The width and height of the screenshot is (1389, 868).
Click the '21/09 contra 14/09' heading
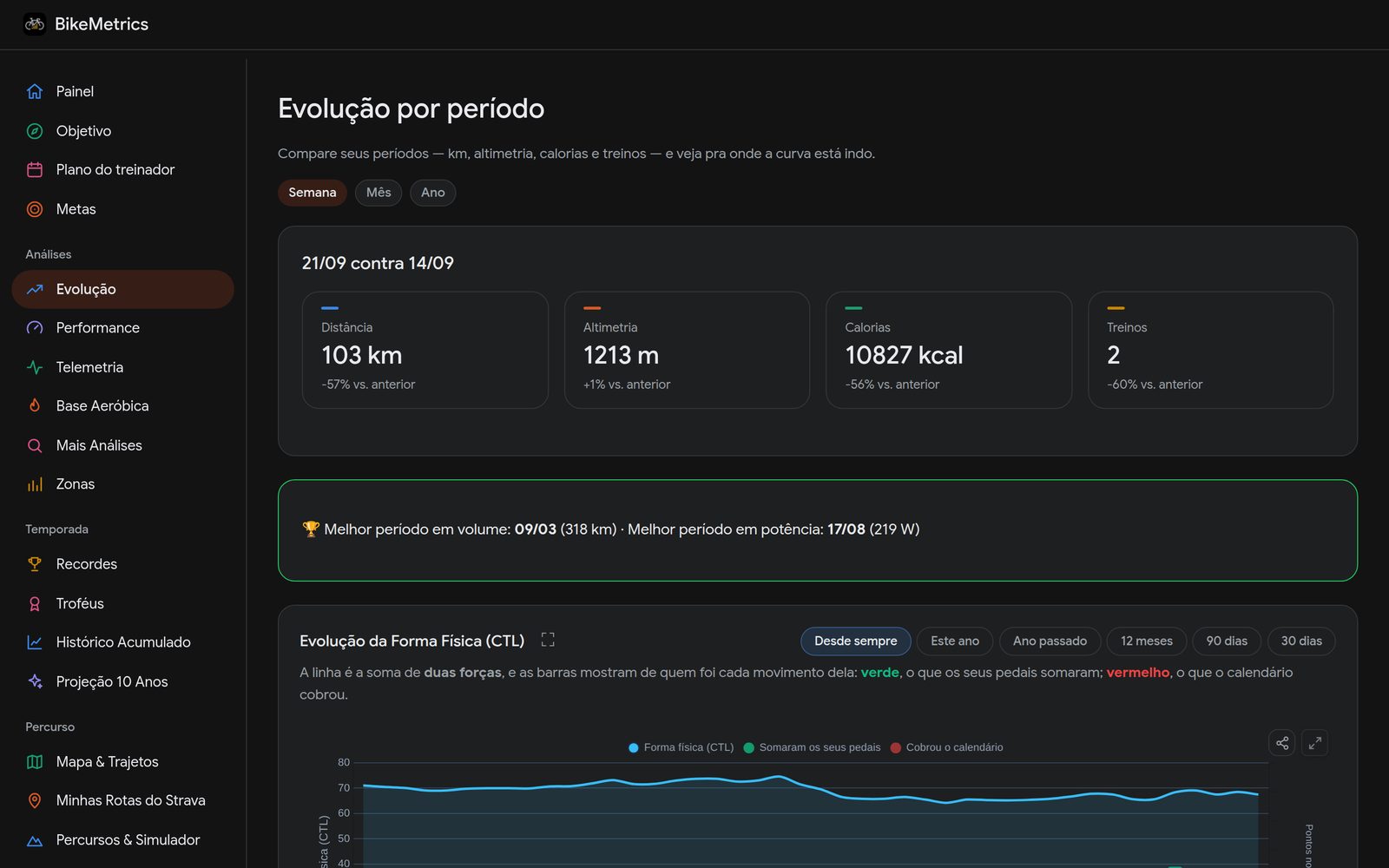(378, 263)
